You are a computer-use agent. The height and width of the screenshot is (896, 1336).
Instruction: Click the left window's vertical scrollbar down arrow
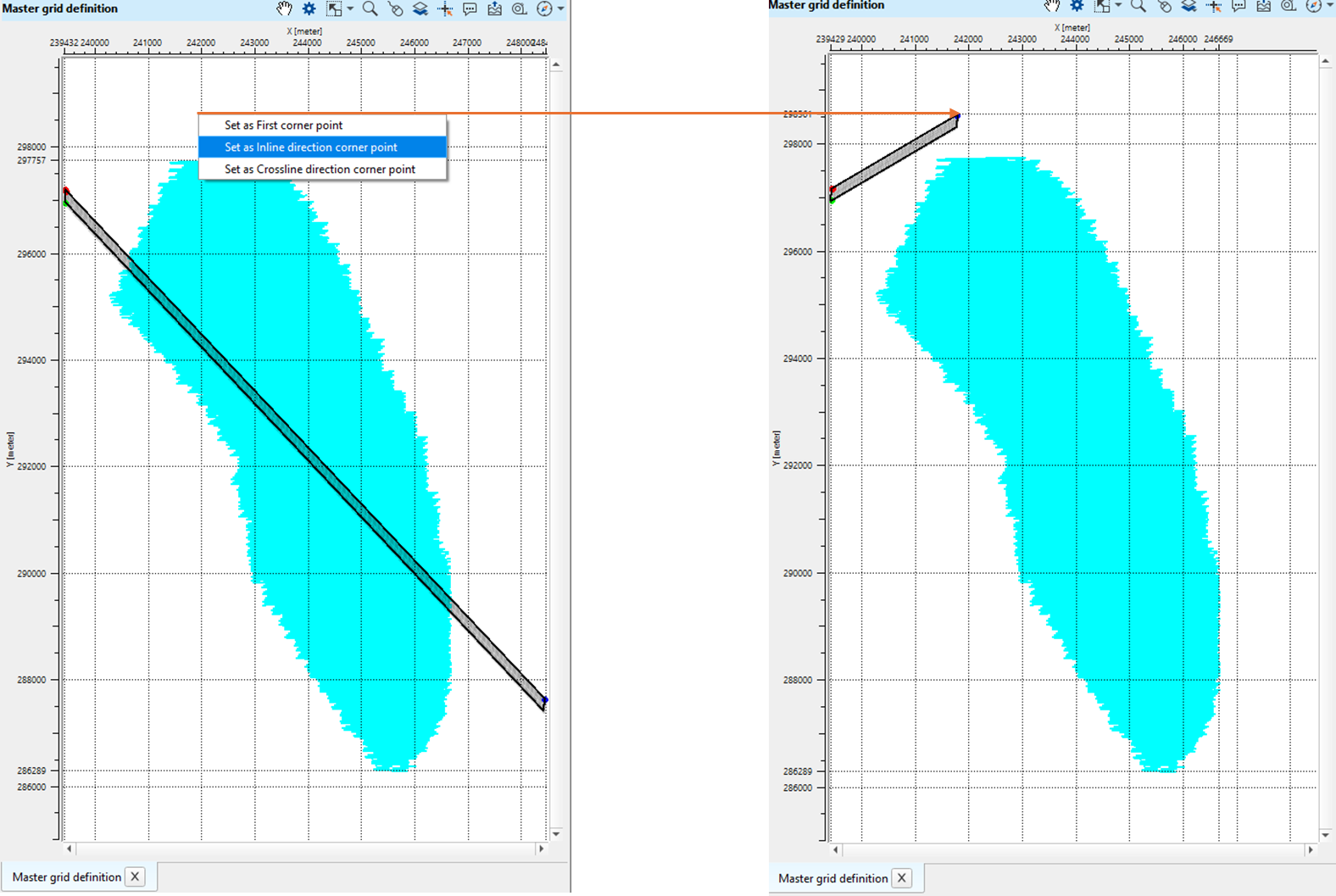pyautogui.click(x=556, y=834)
